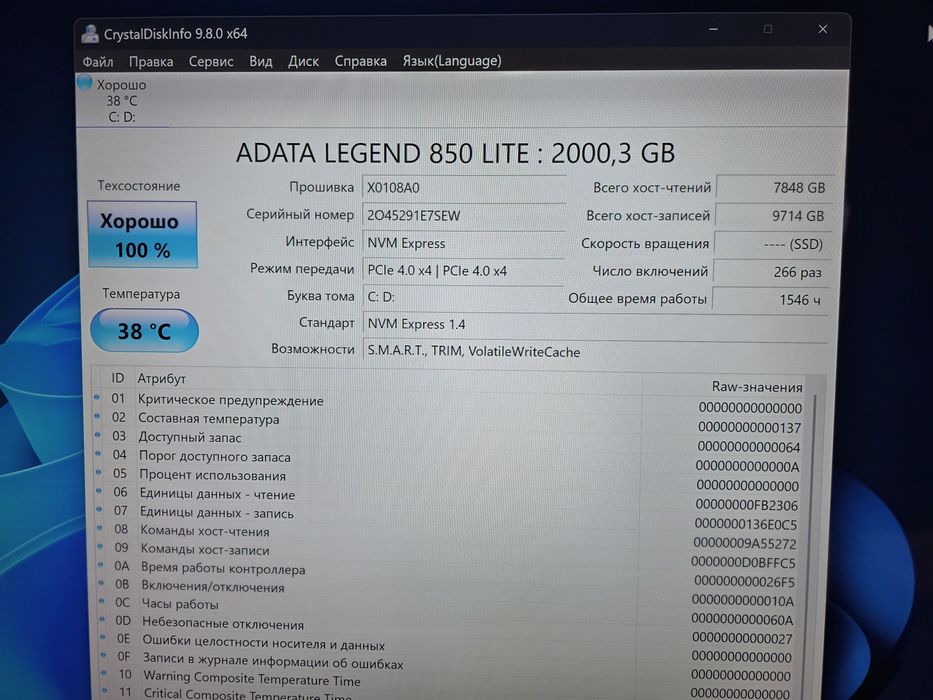The width and height of the screenshot is (933, 700).
Task: Open the Файл menu
Action: pyautogui.click(x=98, y=61)
